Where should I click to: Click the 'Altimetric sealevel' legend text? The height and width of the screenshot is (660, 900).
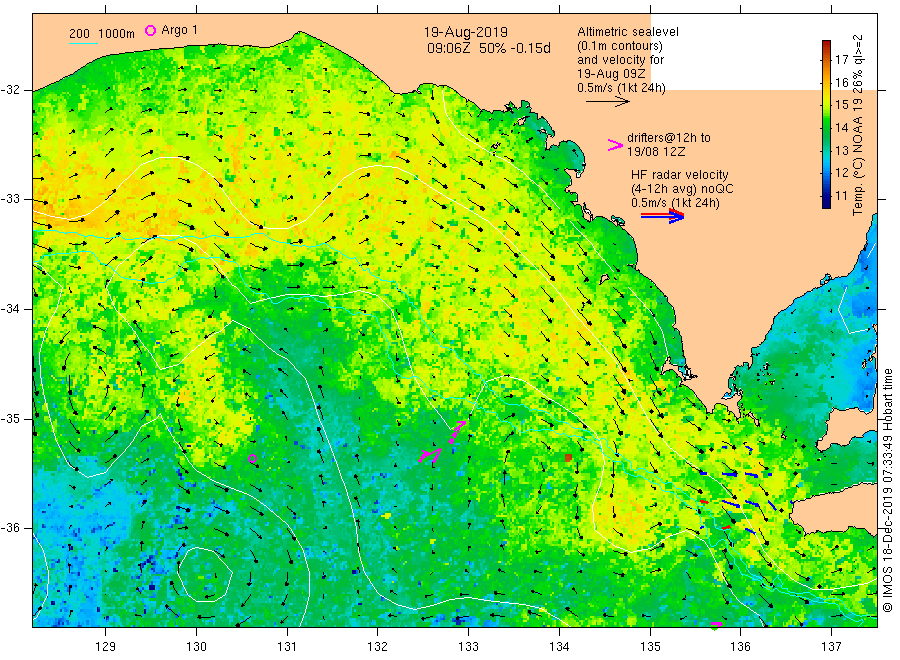628,32
